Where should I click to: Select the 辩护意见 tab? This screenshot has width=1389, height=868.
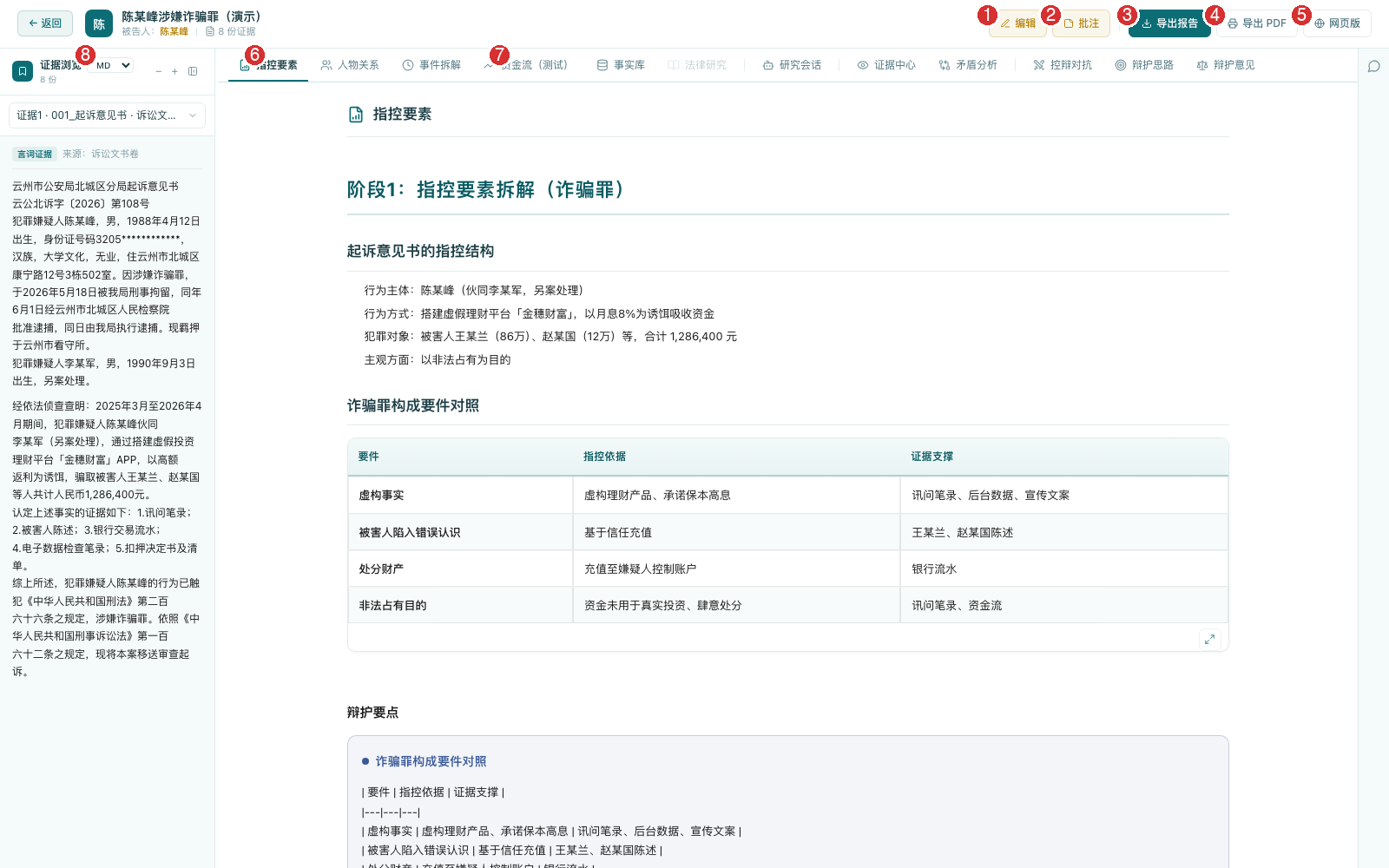(1226, 65)
